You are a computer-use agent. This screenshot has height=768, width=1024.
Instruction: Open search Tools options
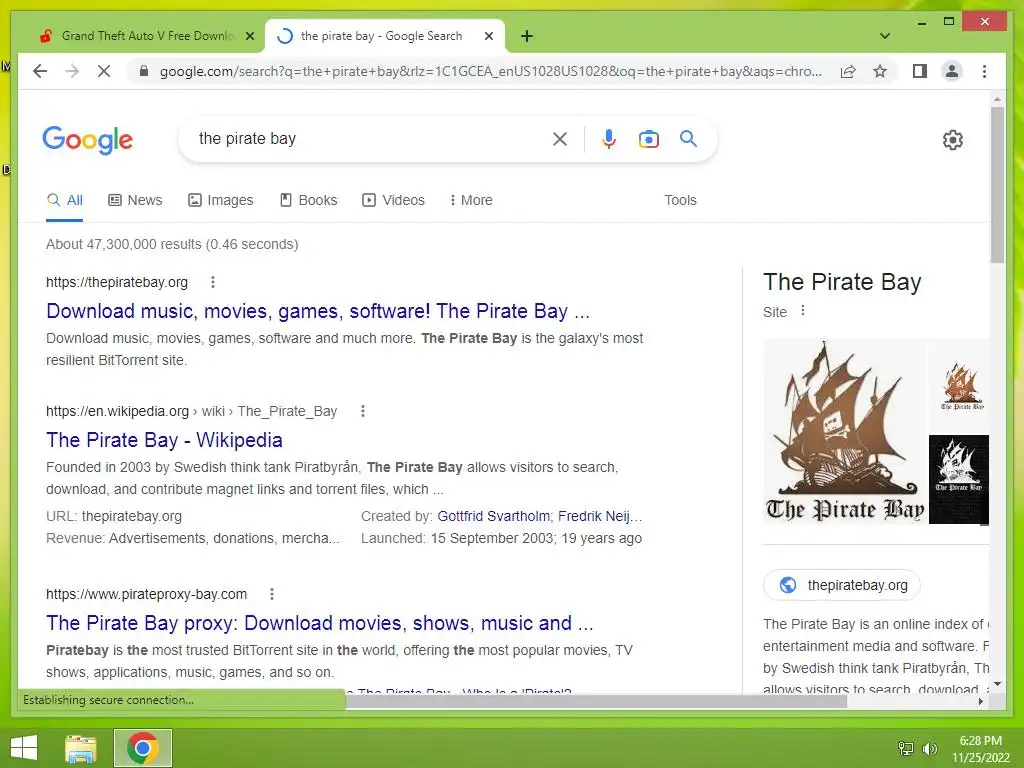pos(680,200)
